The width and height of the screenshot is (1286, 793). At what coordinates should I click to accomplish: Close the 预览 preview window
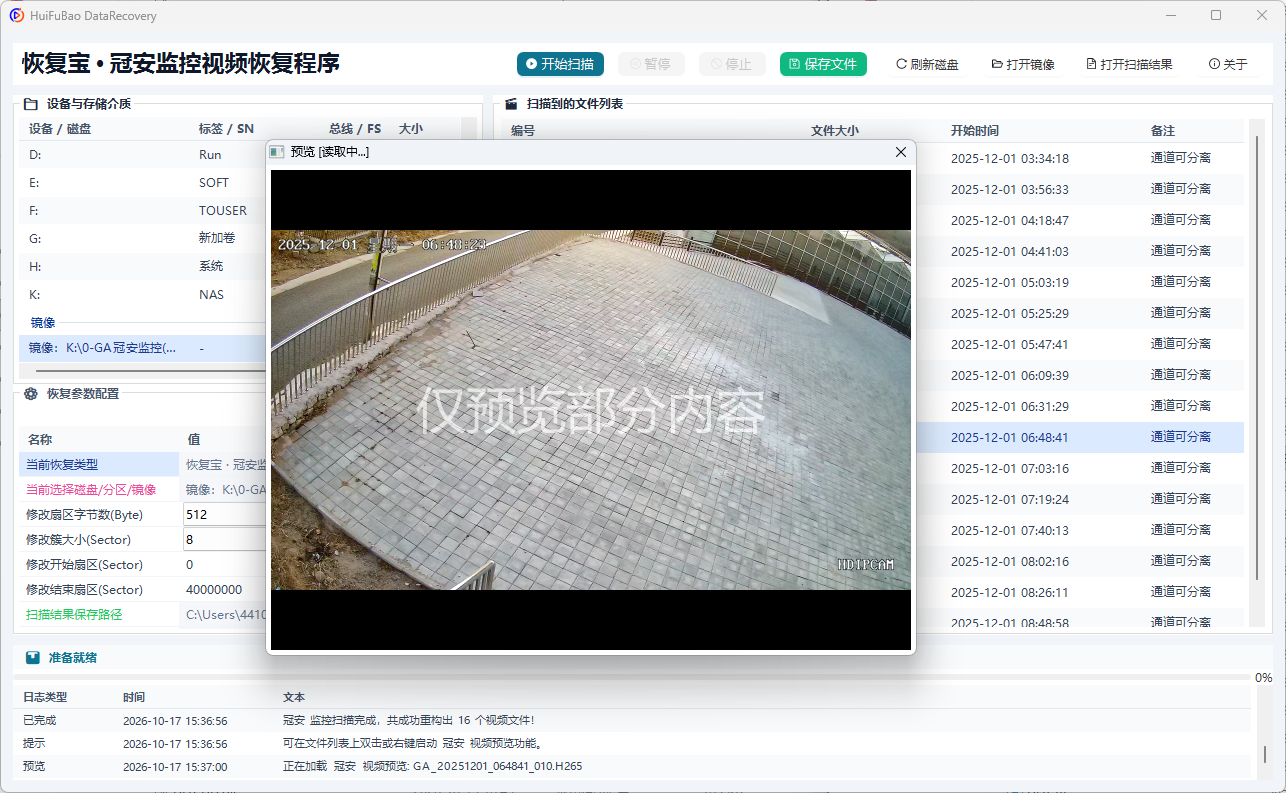[900, 152]
